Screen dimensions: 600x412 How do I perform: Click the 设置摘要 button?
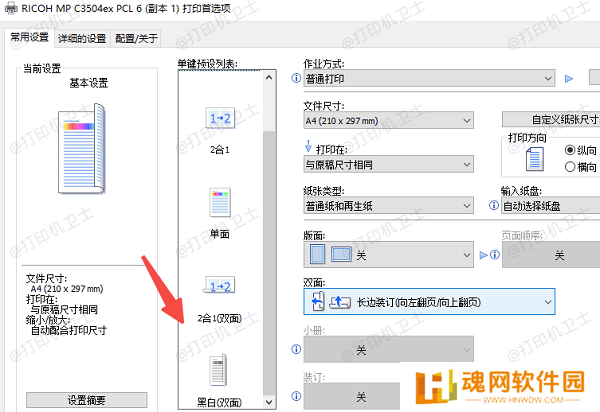tap(86, 400)
